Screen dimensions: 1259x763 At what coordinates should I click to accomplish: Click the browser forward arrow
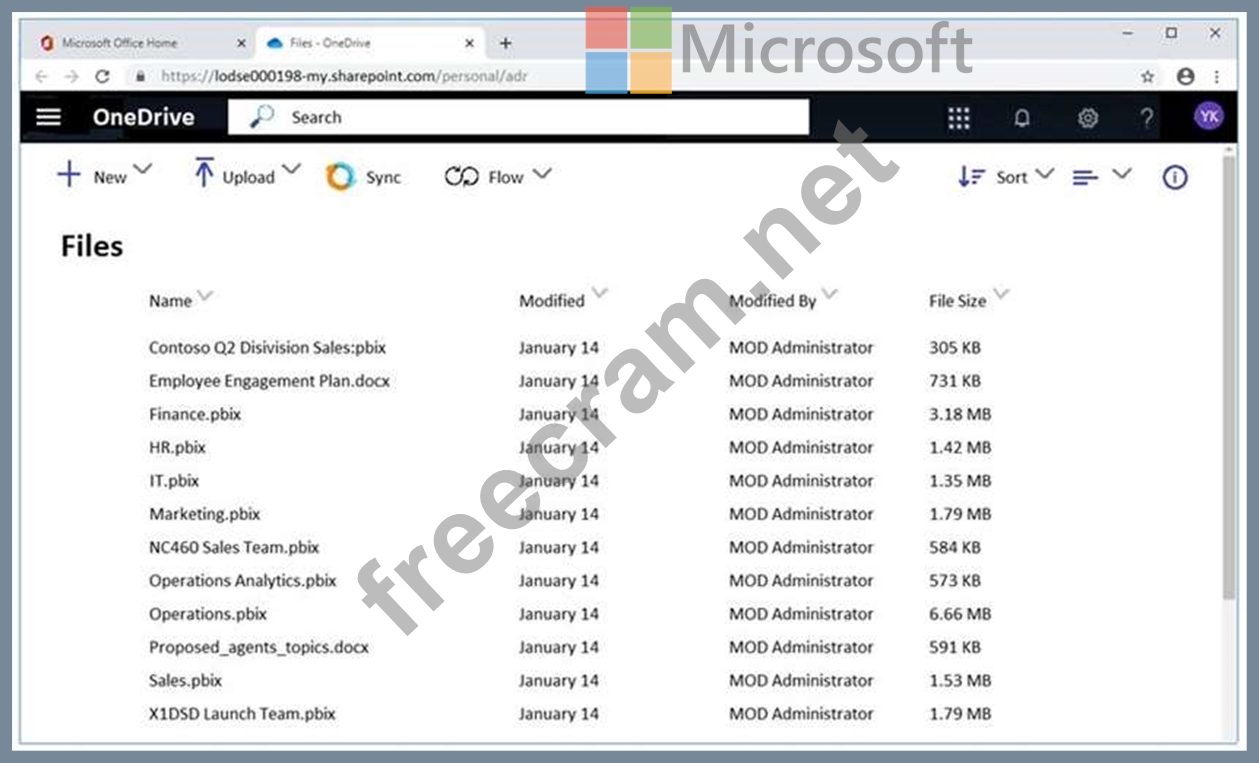pyautogui.click(x=71, y=76)
